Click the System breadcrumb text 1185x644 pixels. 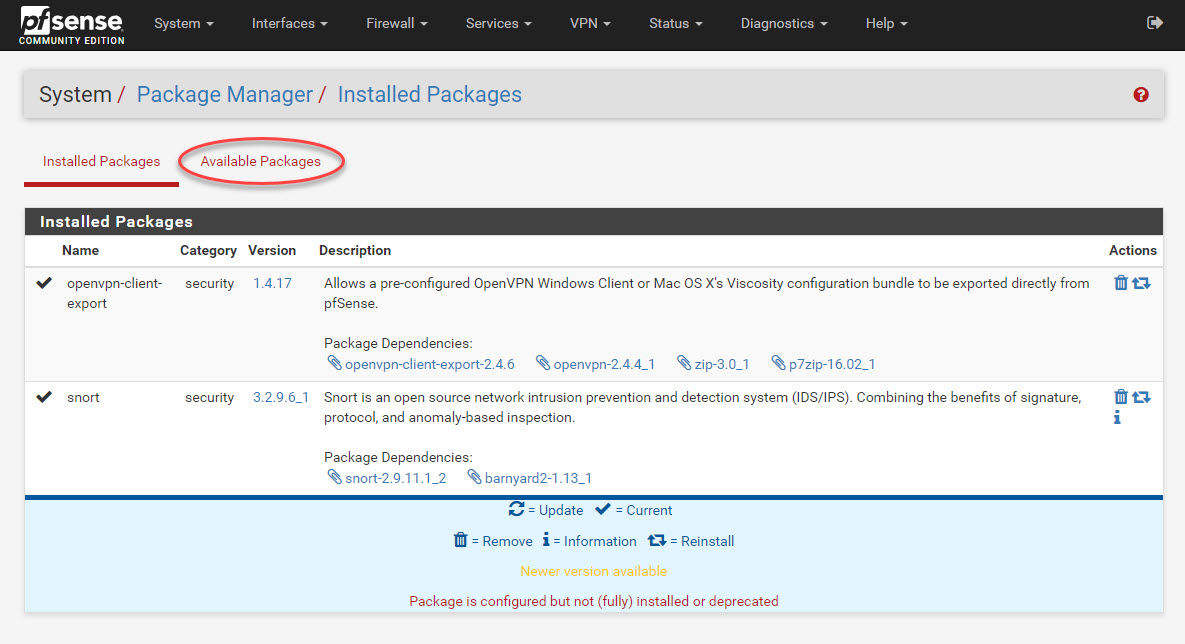point(75,94)
